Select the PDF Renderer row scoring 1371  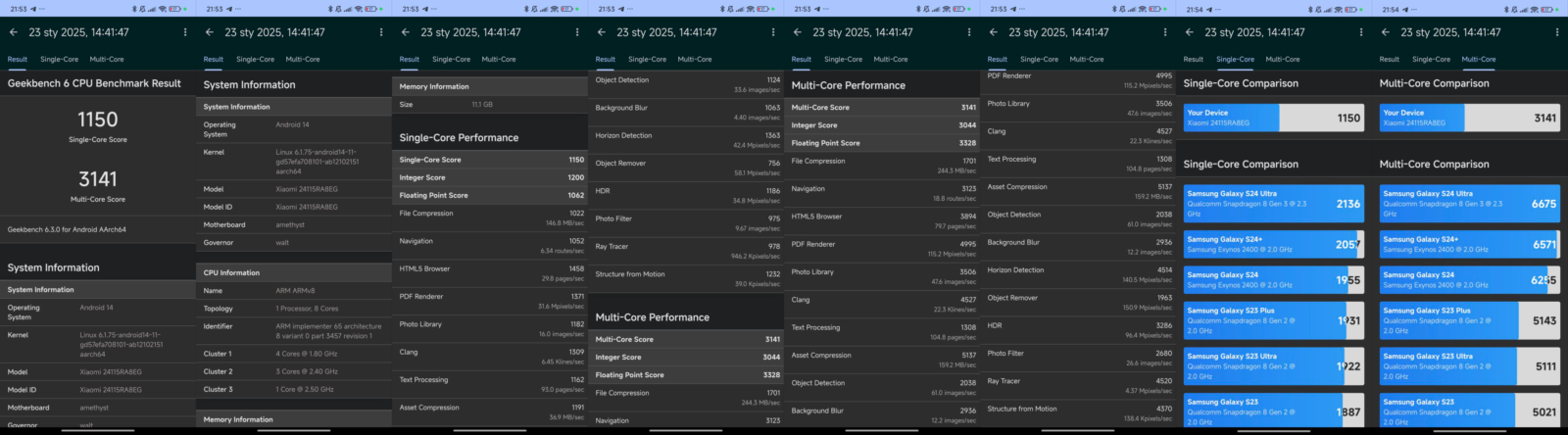[490, 301]
